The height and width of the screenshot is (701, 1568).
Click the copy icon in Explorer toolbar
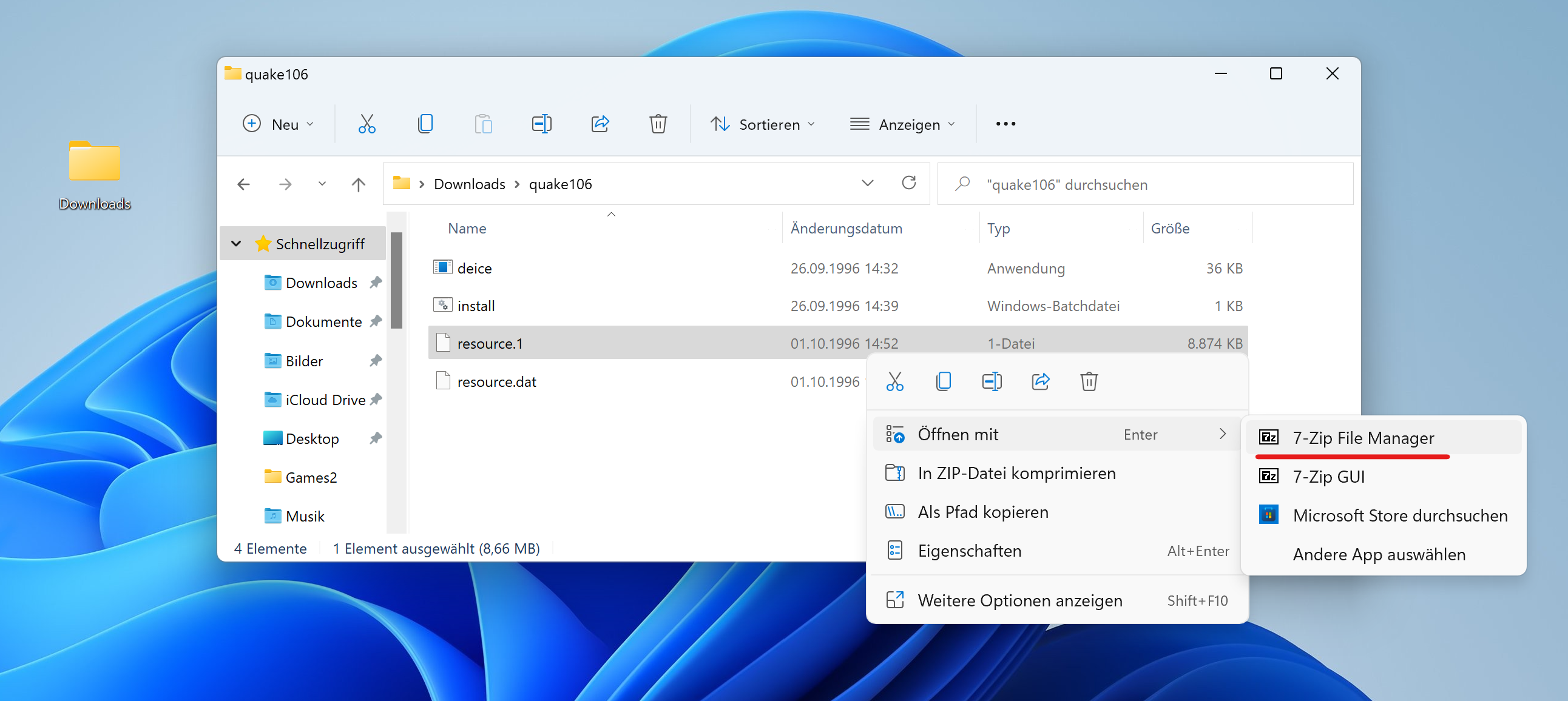[425, 124]
